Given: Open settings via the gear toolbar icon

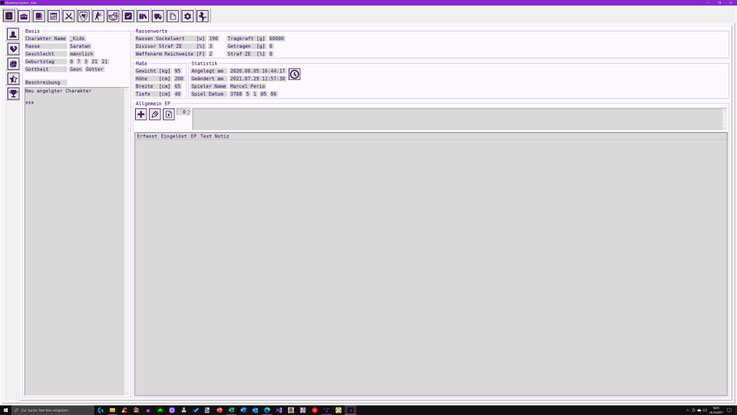Looking at the screenshot, I should 188,16.
